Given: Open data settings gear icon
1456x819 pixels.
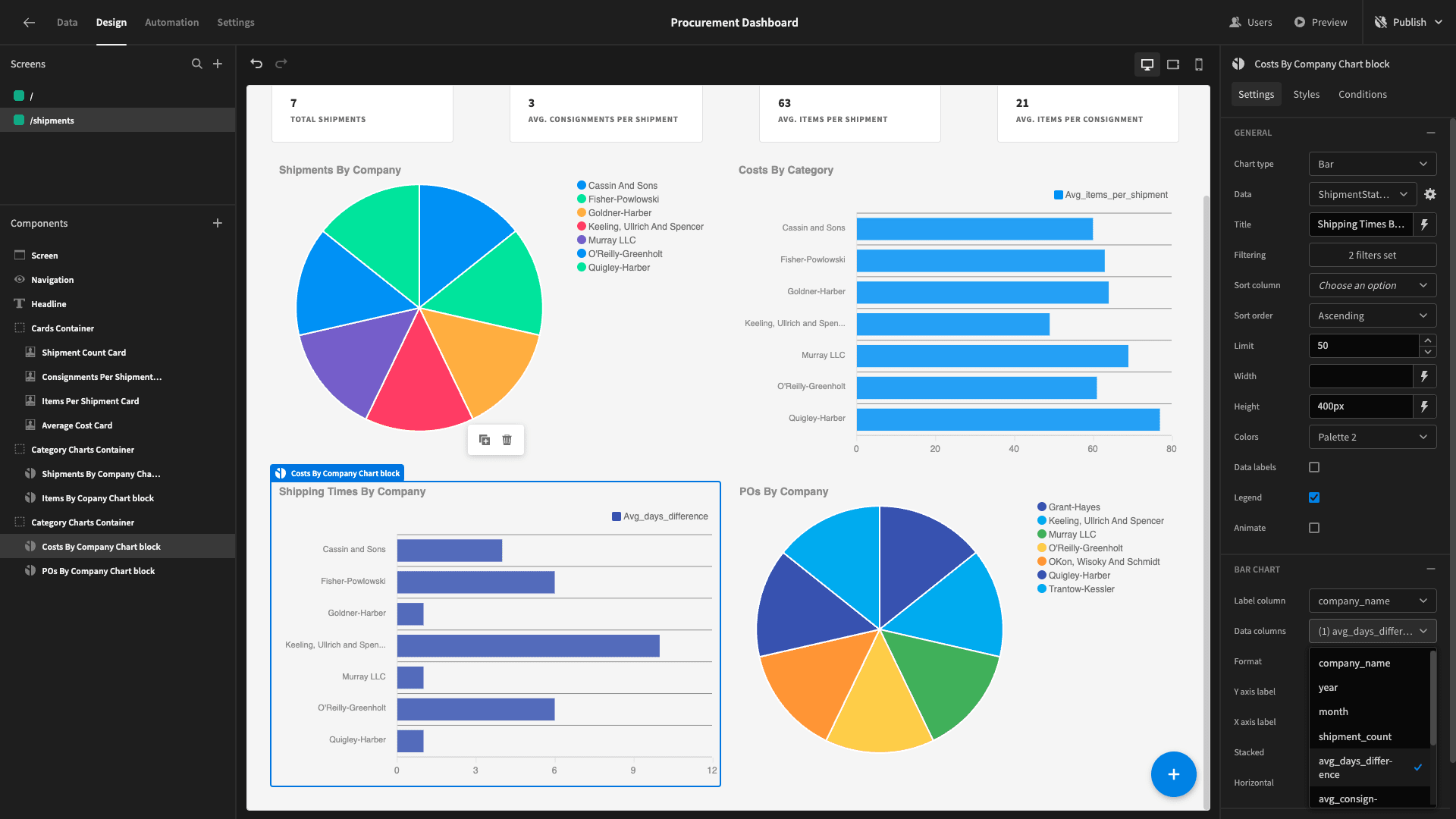Looking at the screenshot, I should (1430, 194).
